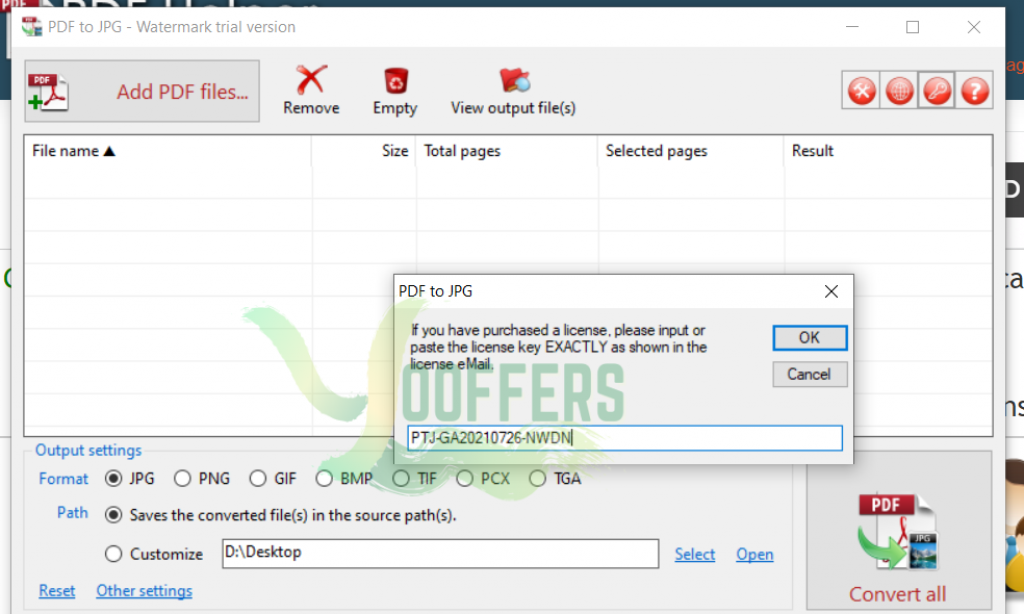The width and height of the screenshot is (1024, 614).
Task: Click the Convert all button
Action: click(899, 530)
